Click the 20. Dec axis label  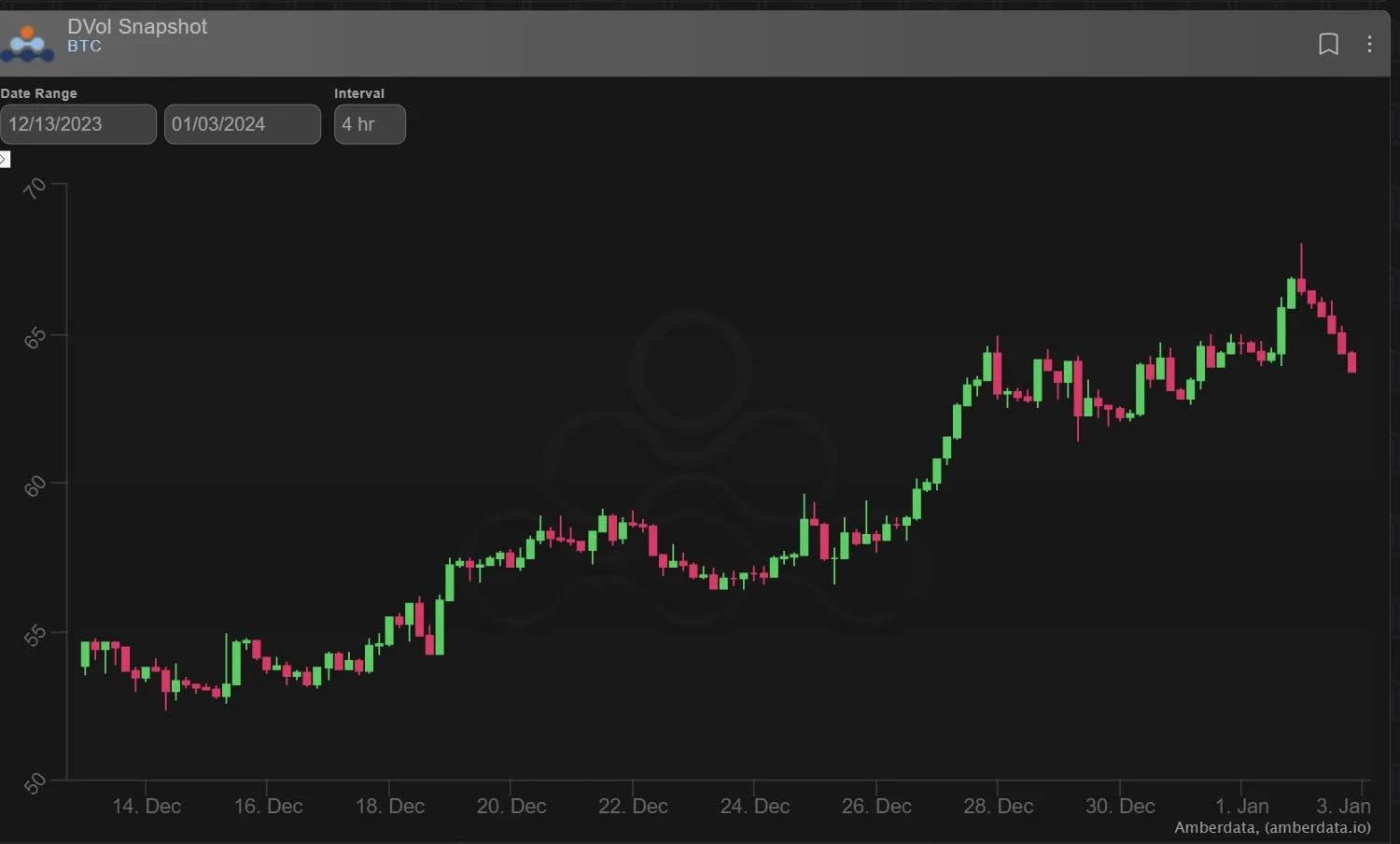[x=511, y=806]
